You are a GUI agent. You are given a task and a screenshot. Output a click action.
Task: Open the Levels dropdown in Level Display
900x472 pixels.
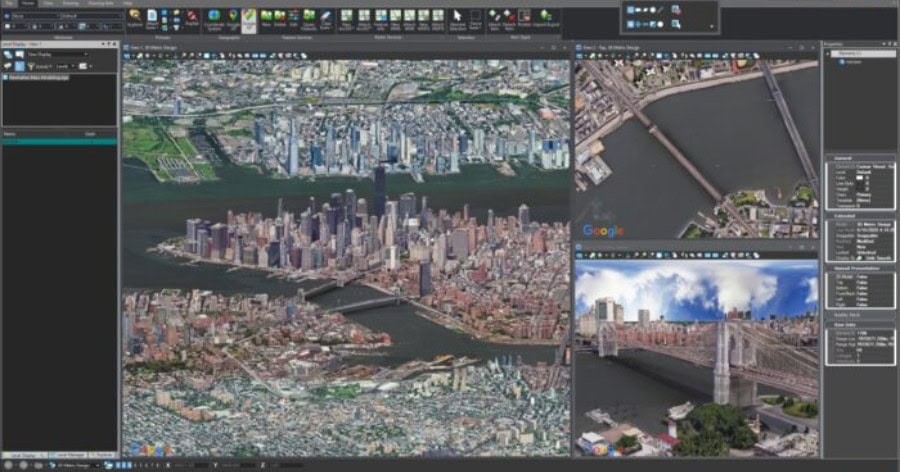tap(63, 66)
